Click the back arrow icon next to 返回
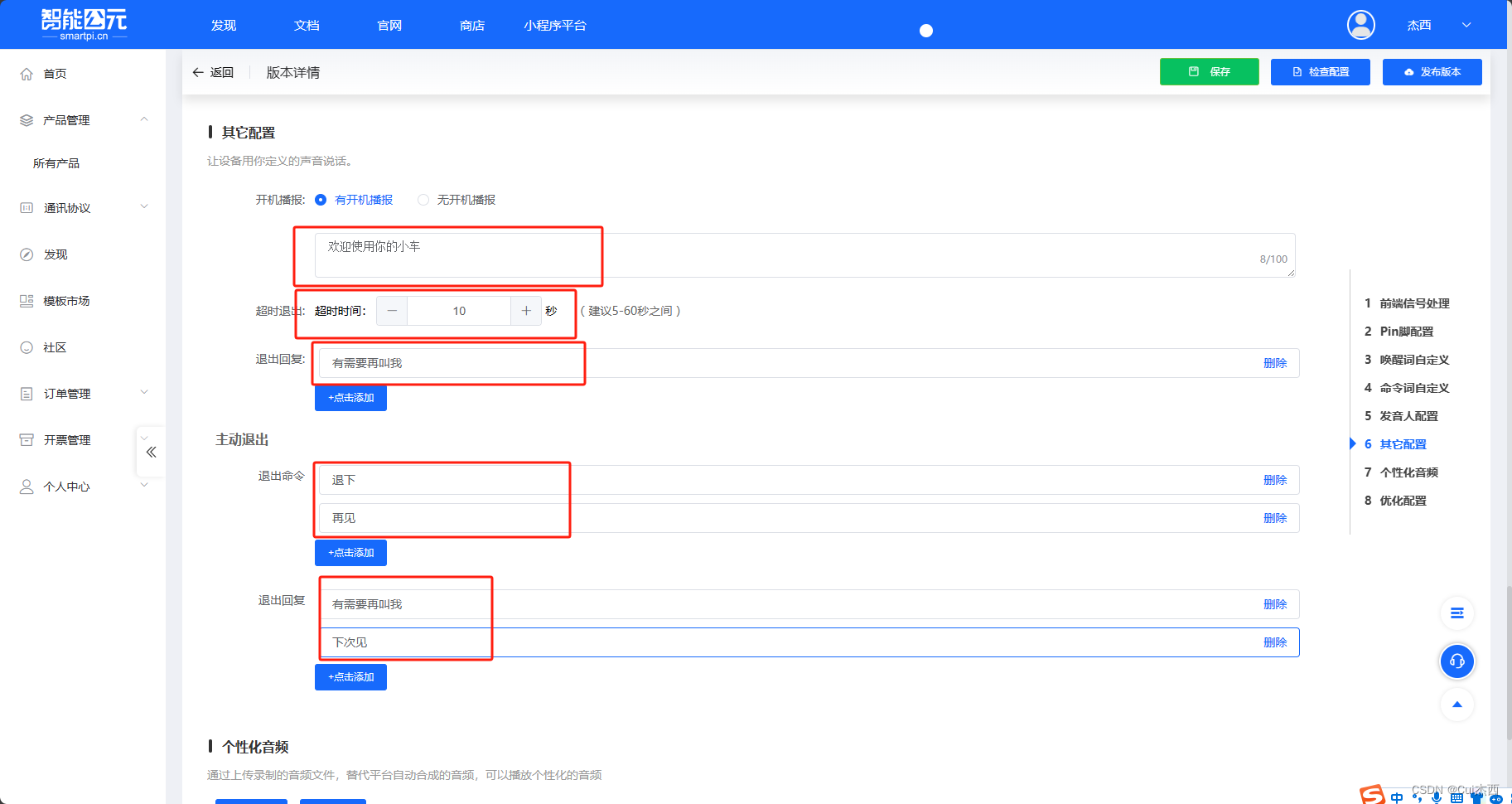This screenshot has width=1512, height=804. 198,72
